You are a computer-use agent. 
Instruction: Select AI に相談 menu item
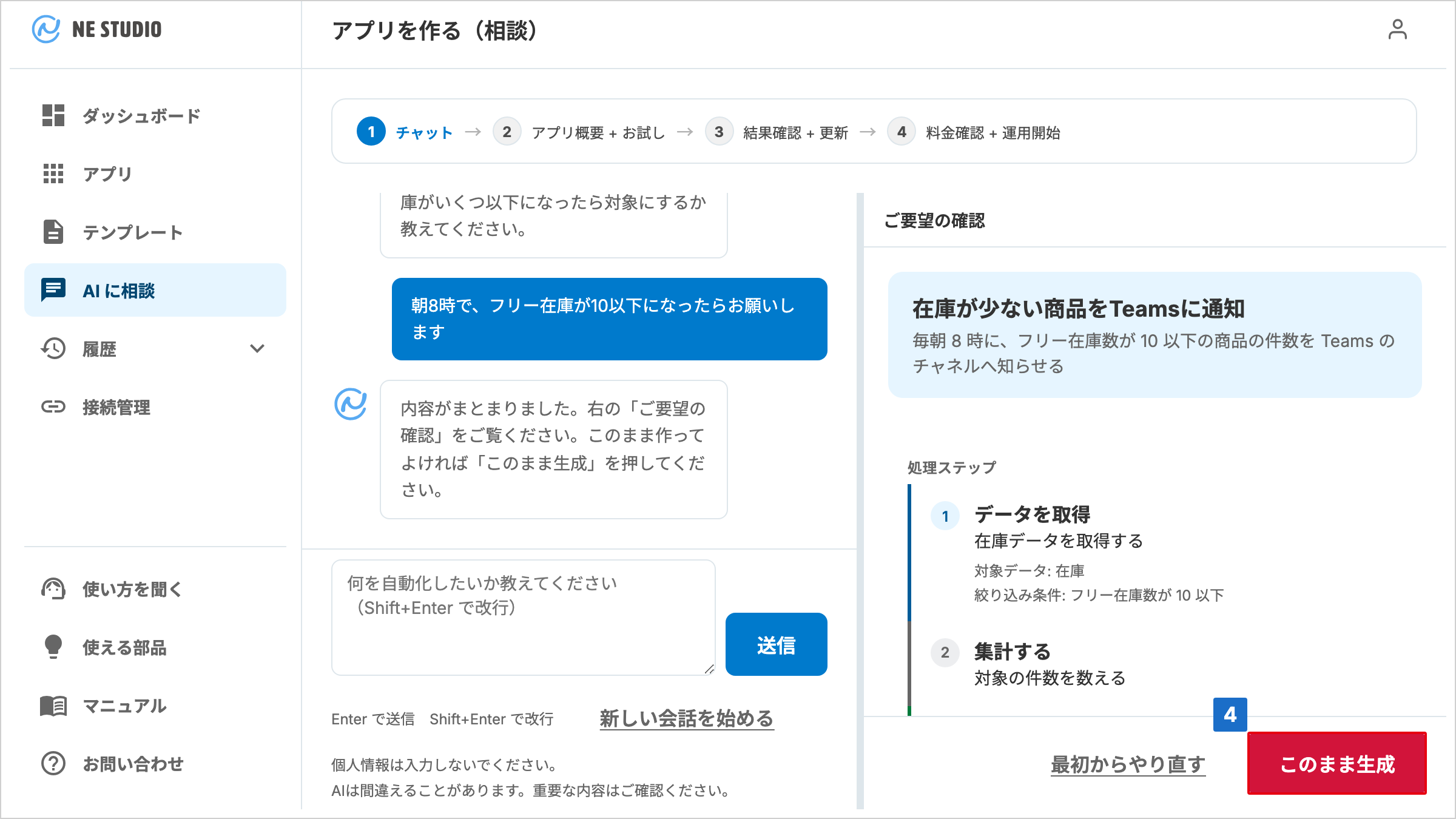pyautogui.click(x=155, y=290)
